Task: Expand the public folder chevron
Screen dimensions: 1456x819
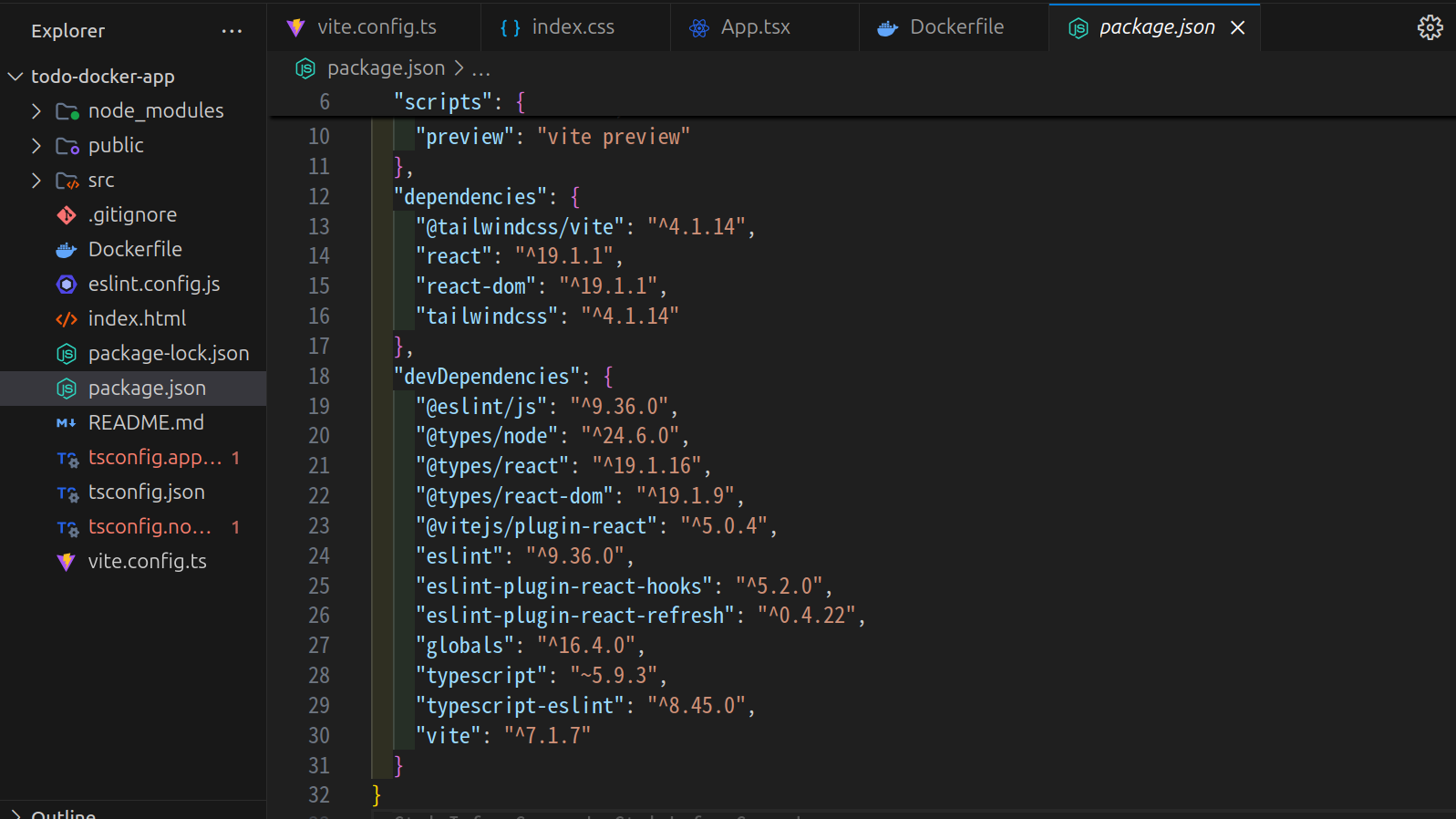Action: point(36,146)
